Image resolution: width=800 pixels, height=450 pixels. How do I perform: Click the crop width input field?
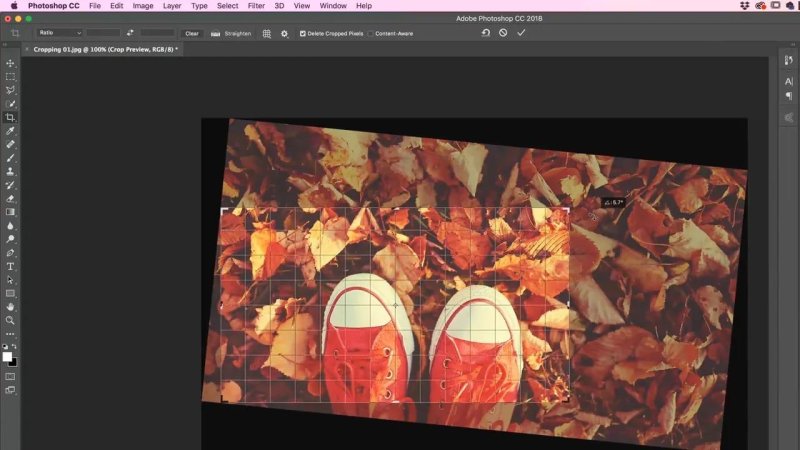[103, 33]
